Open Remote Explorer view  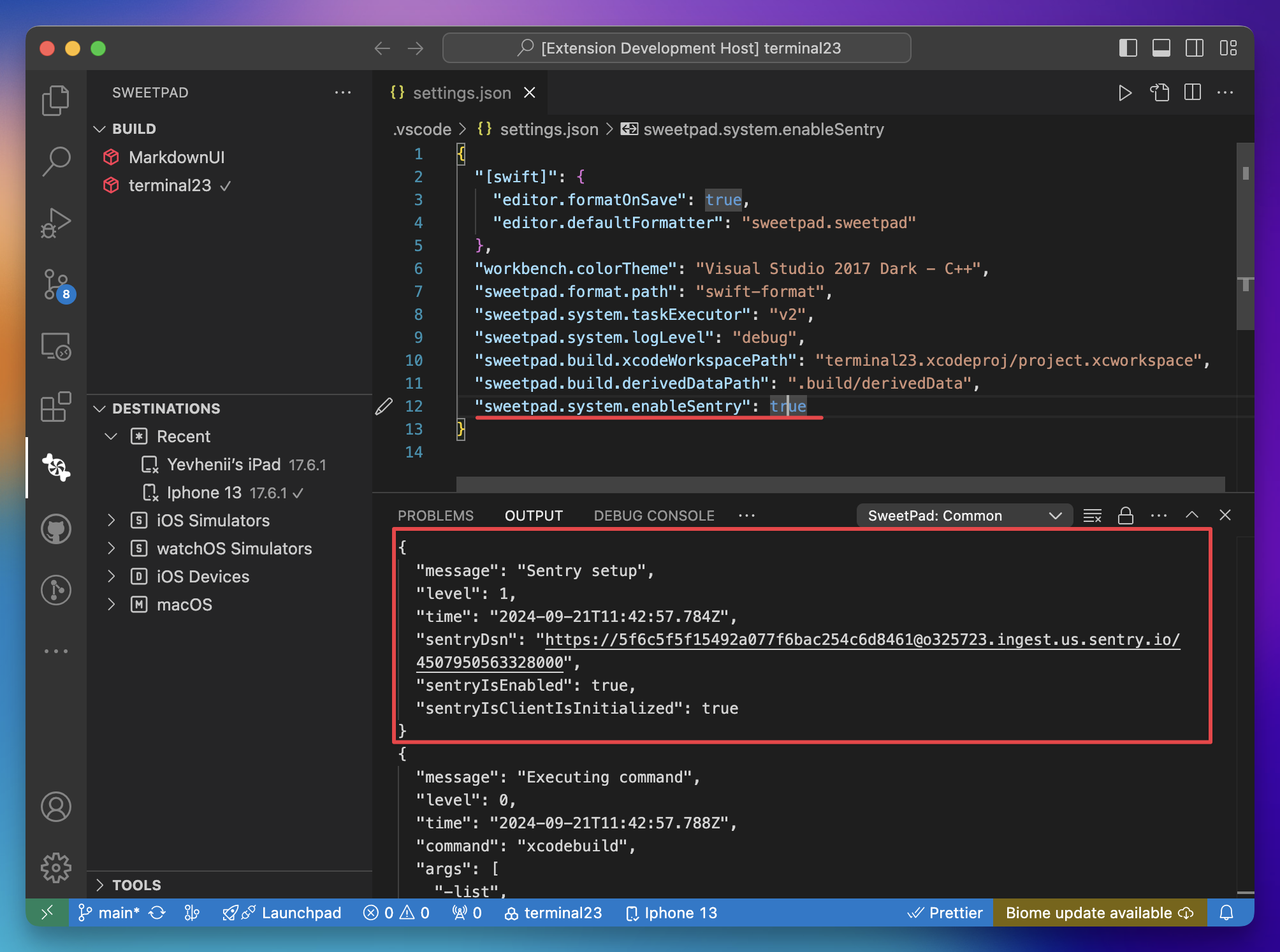56,345
